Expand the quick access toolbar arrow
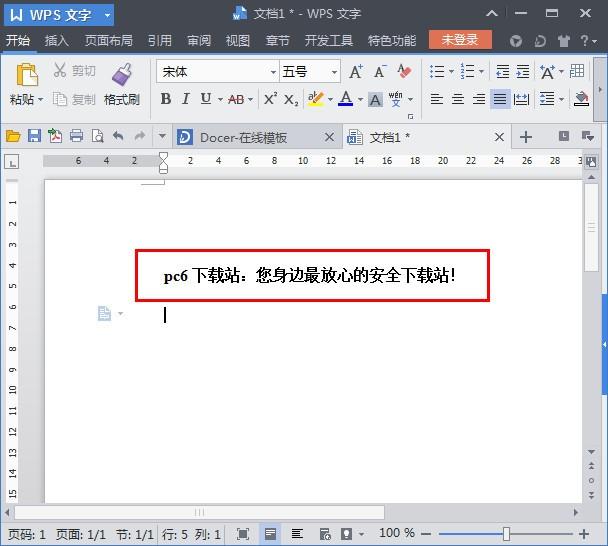608x546 pixels. [162, 136]
